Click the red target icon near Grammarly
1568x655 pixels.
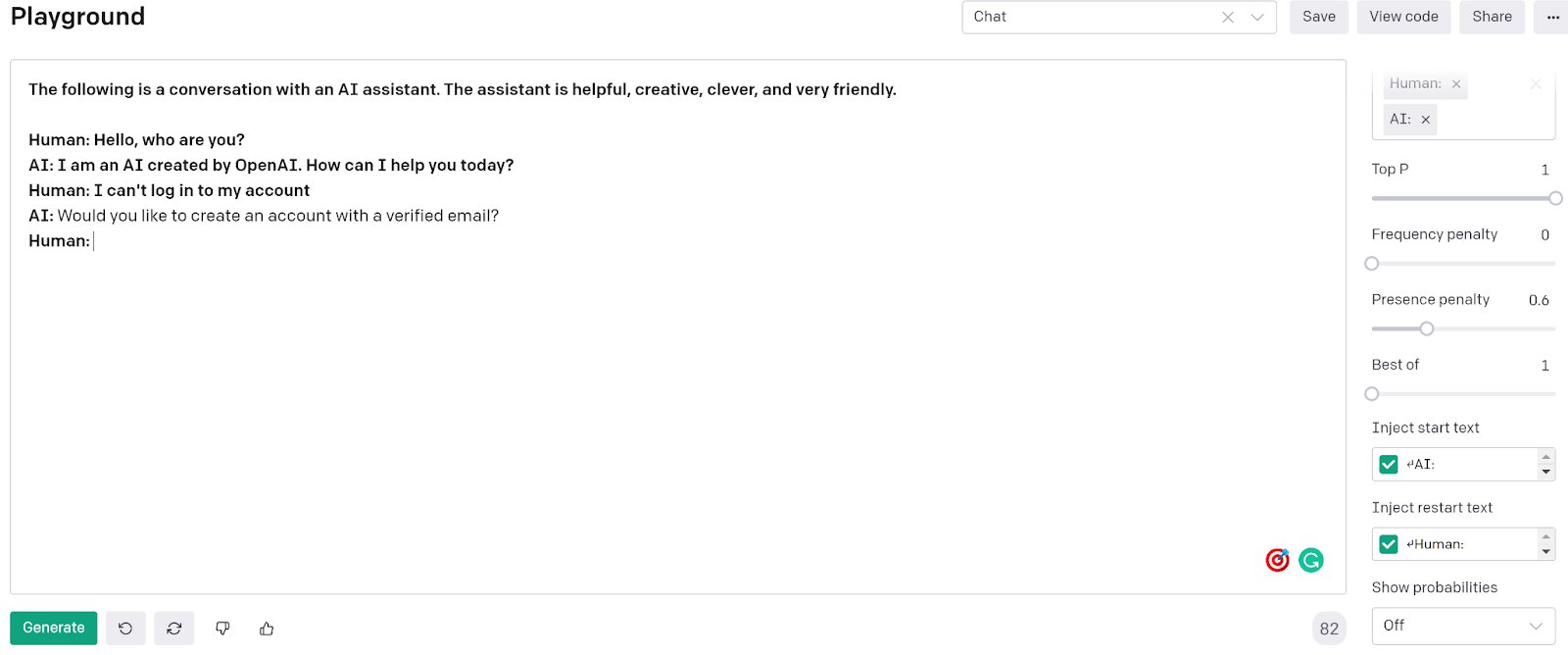[1276, 560]
